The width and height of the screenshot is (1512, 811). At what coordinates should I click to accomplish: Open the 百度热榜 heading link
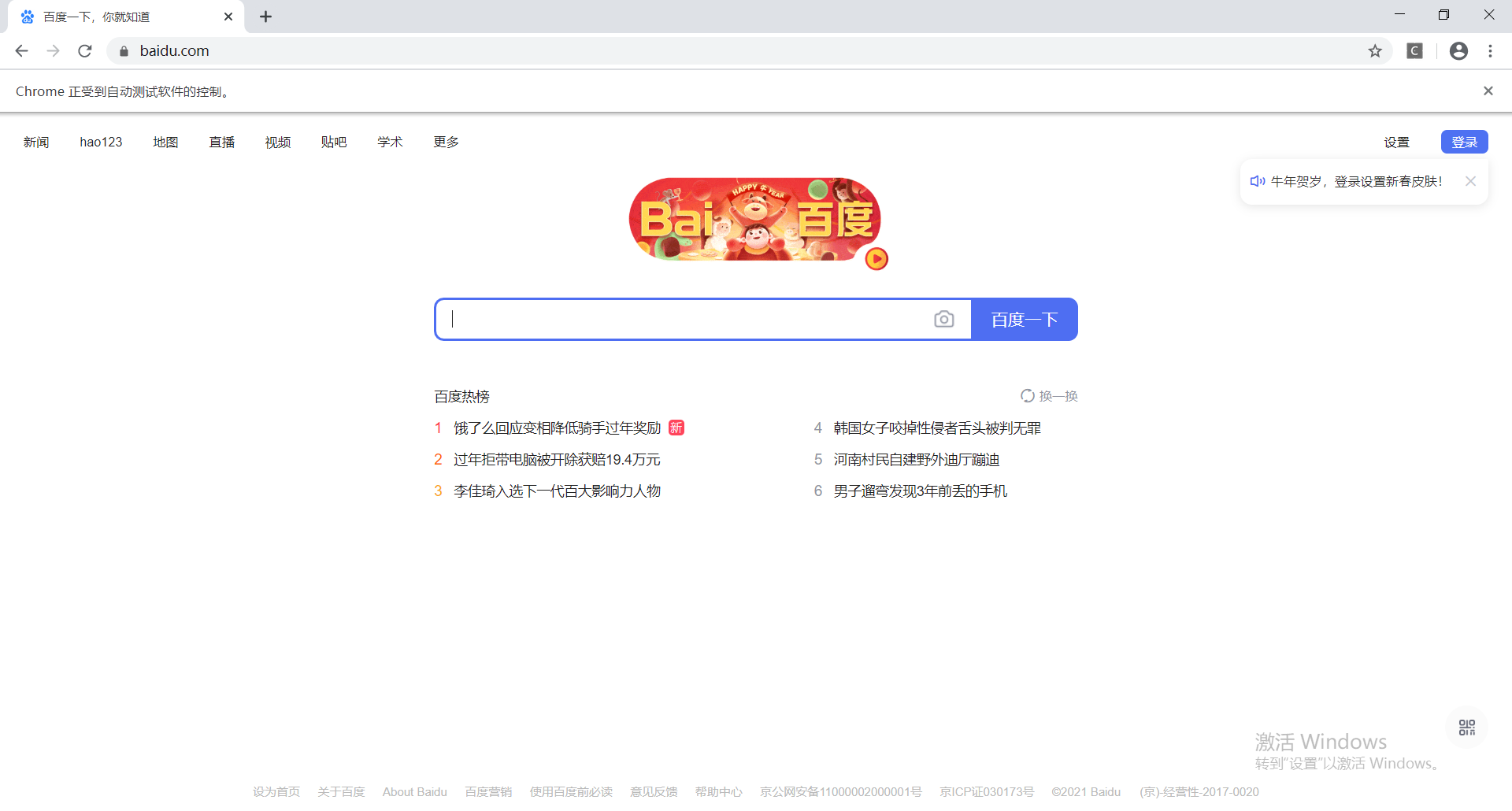(462, 396)
